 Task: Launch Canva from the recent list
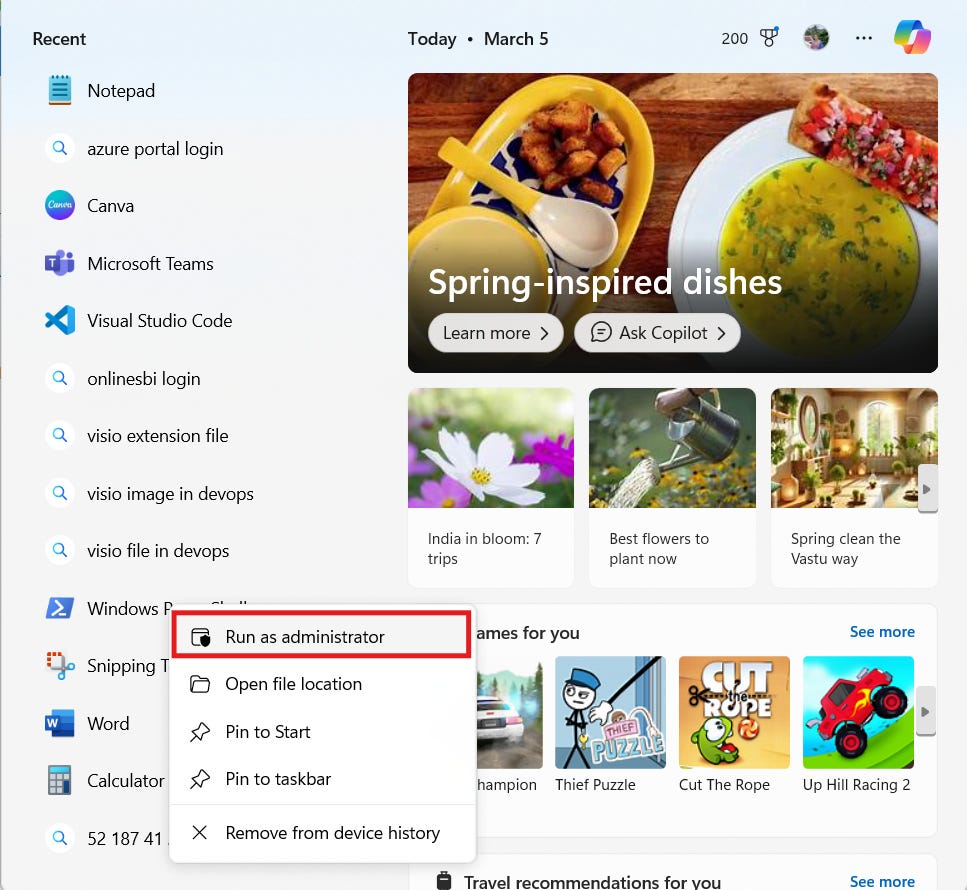(x=110, y=205)
